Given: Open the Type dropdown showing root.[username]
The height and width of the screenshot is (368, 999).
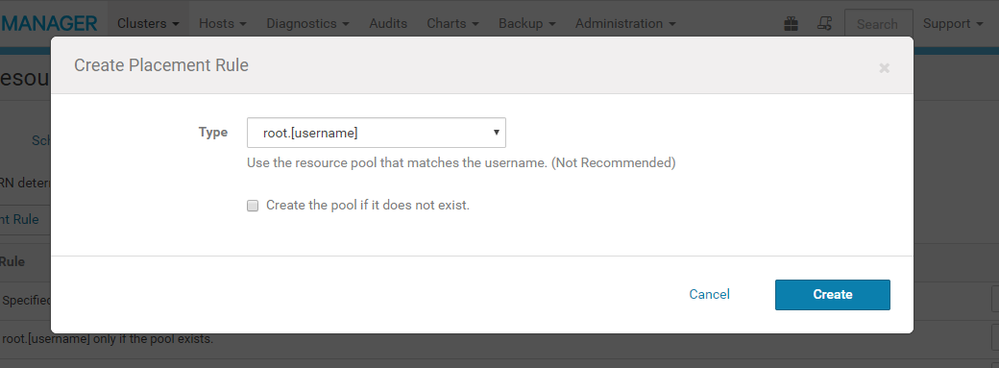Looking at the screenshot, I should (x=376, y=132).
